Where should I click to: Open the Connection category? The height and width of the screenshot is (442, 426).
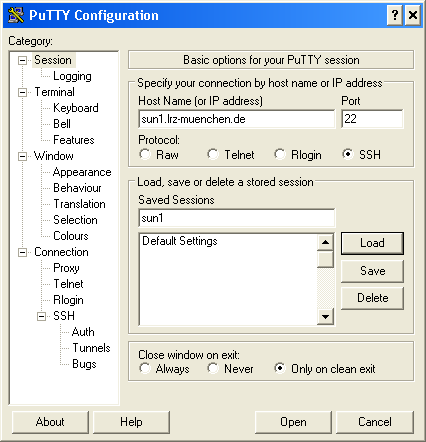coord(61,252)
